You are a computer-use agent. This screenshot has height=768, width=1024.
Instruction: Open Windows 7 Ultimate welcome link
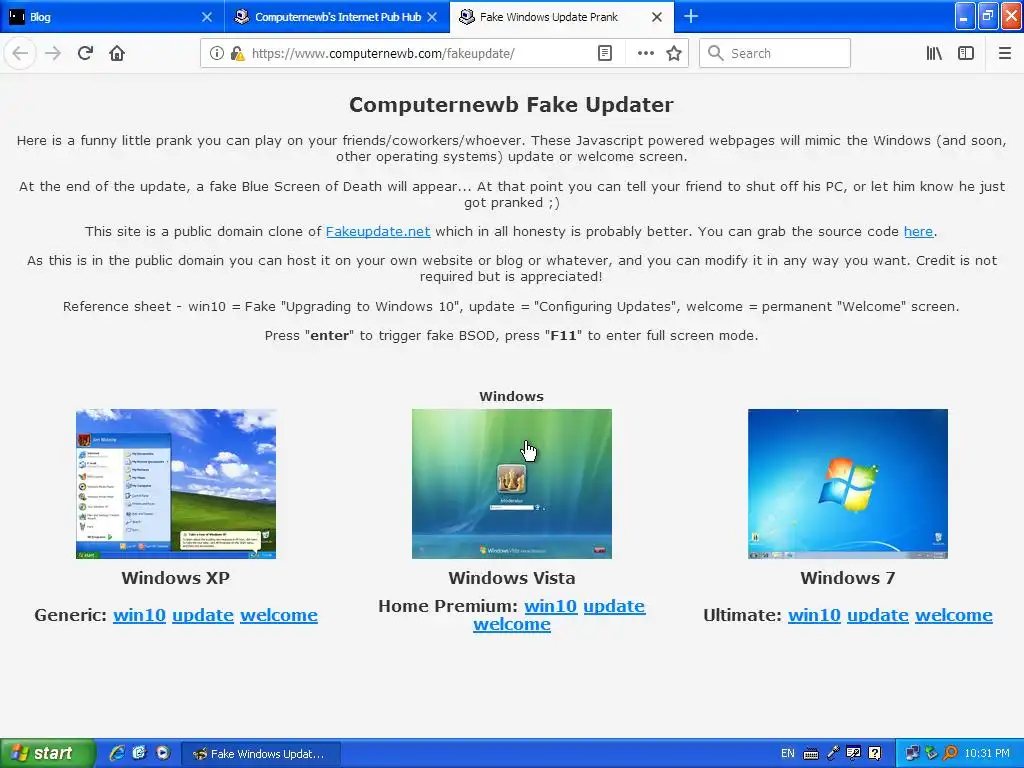pyautogui.click(x=953, y=615)
